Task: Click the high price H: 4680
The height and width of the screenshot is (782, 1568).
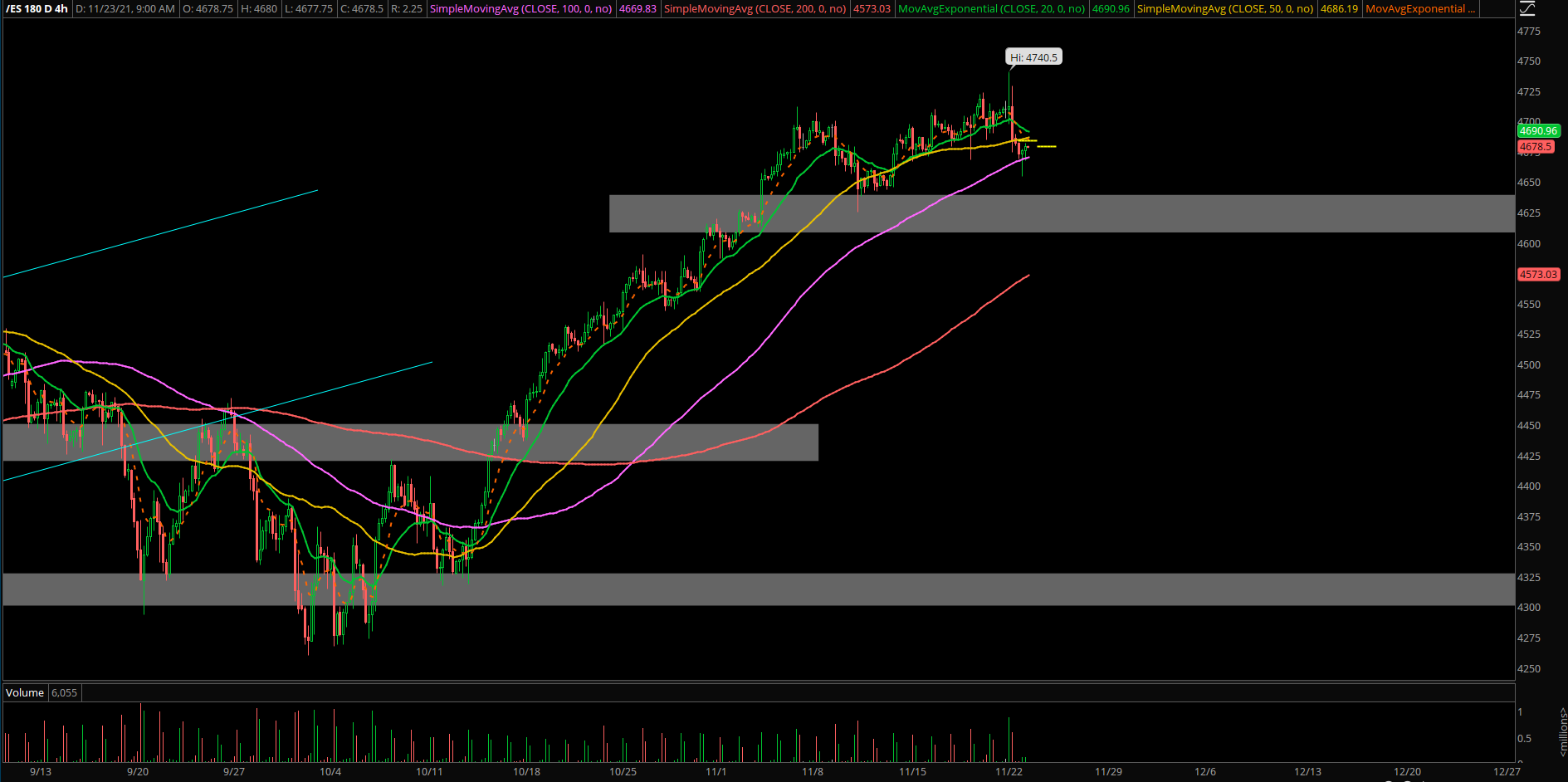Action: 258,8
